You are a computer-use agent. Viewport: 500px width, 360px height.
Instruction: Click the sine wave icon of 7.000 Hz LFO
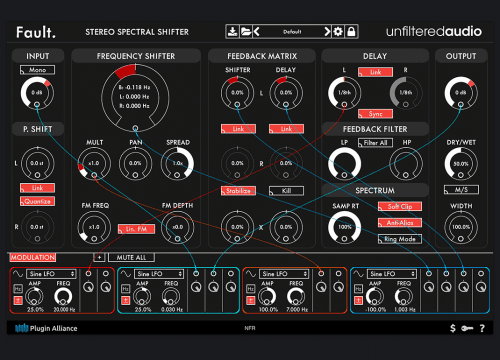click(251, 274)
